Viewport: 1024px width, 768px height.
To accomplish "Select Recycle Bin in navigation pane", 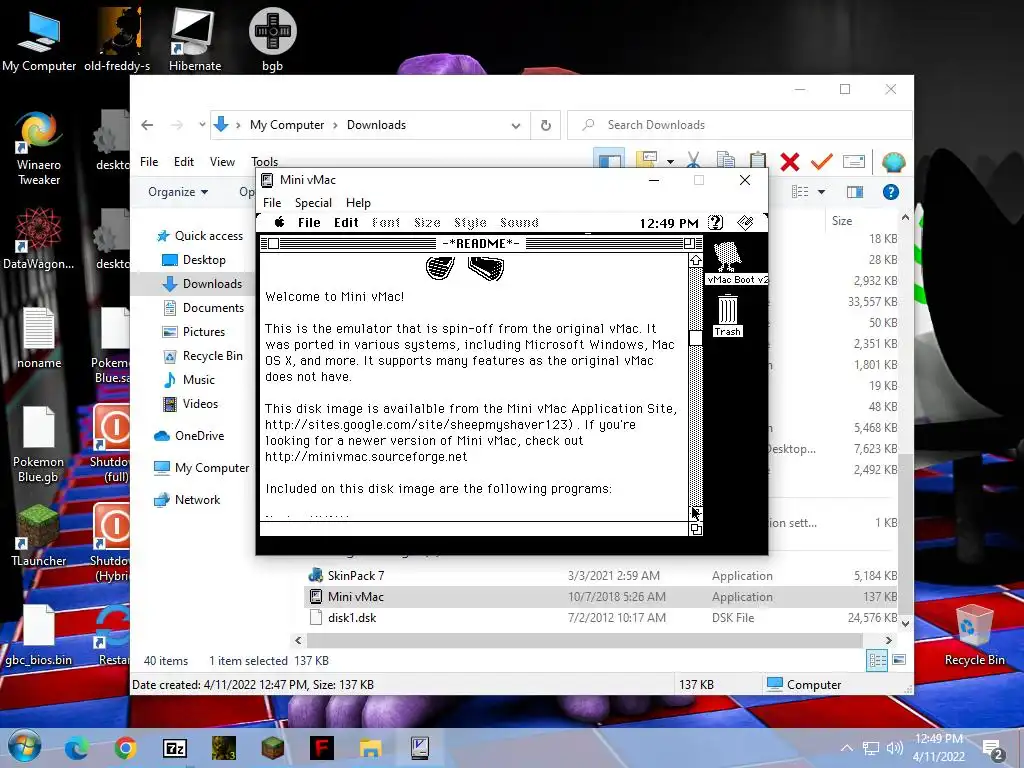I will coord(202,356).
